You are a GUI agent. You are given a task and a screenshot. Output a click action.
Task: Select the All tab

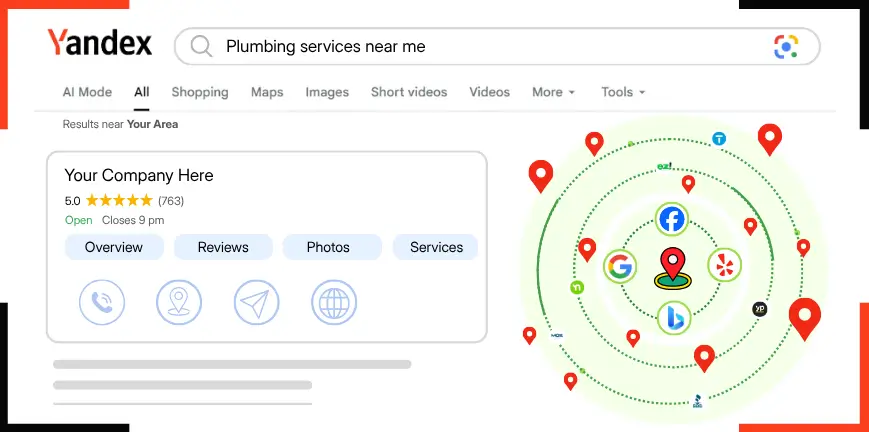point(142,92)
